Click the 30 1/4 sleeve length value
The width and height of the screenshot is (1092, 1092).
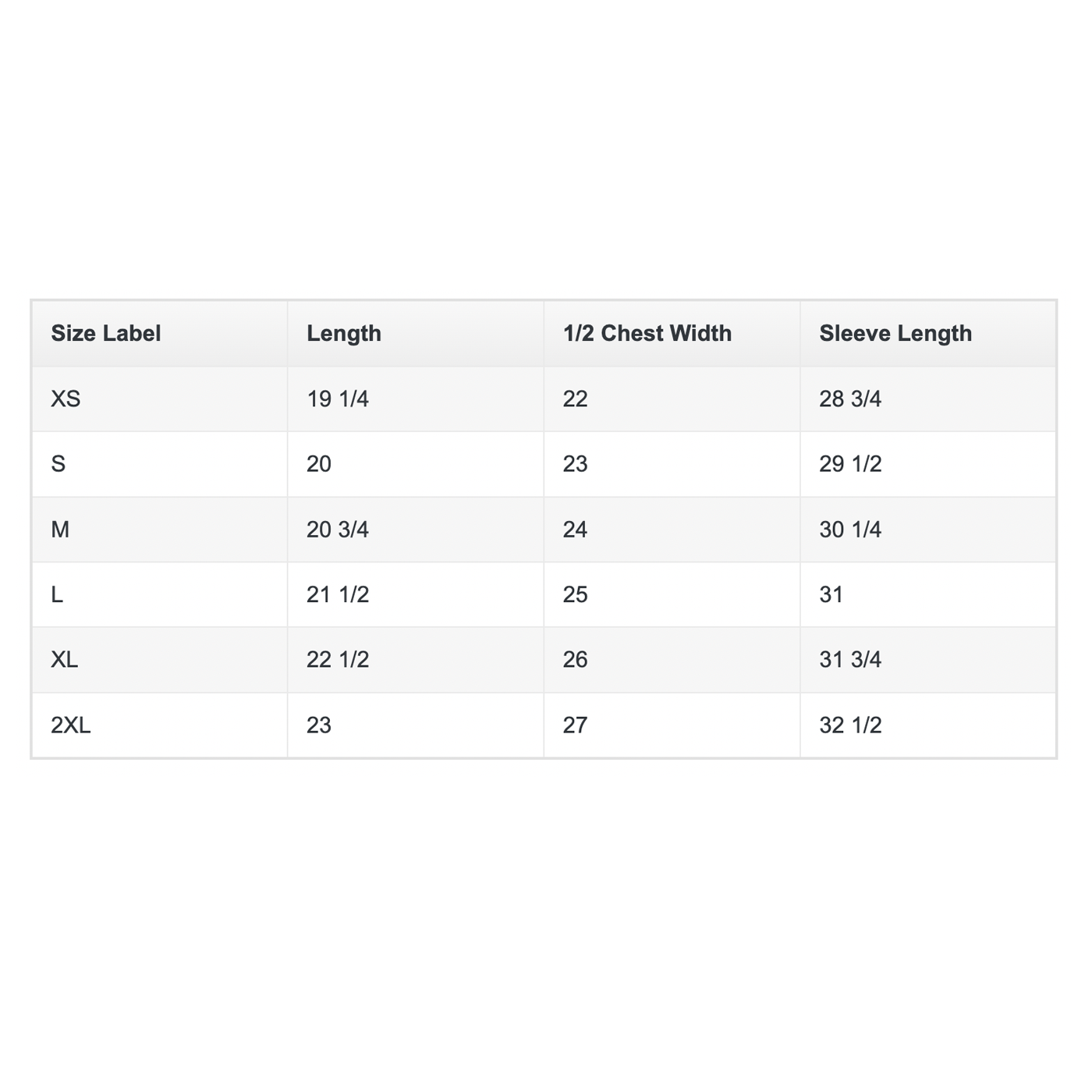click(850, 530)
